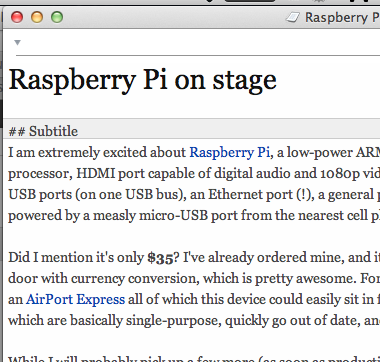Zoom the window using the green button
The height and width of the screenshot is (362, 380).
tap(57, 17)
